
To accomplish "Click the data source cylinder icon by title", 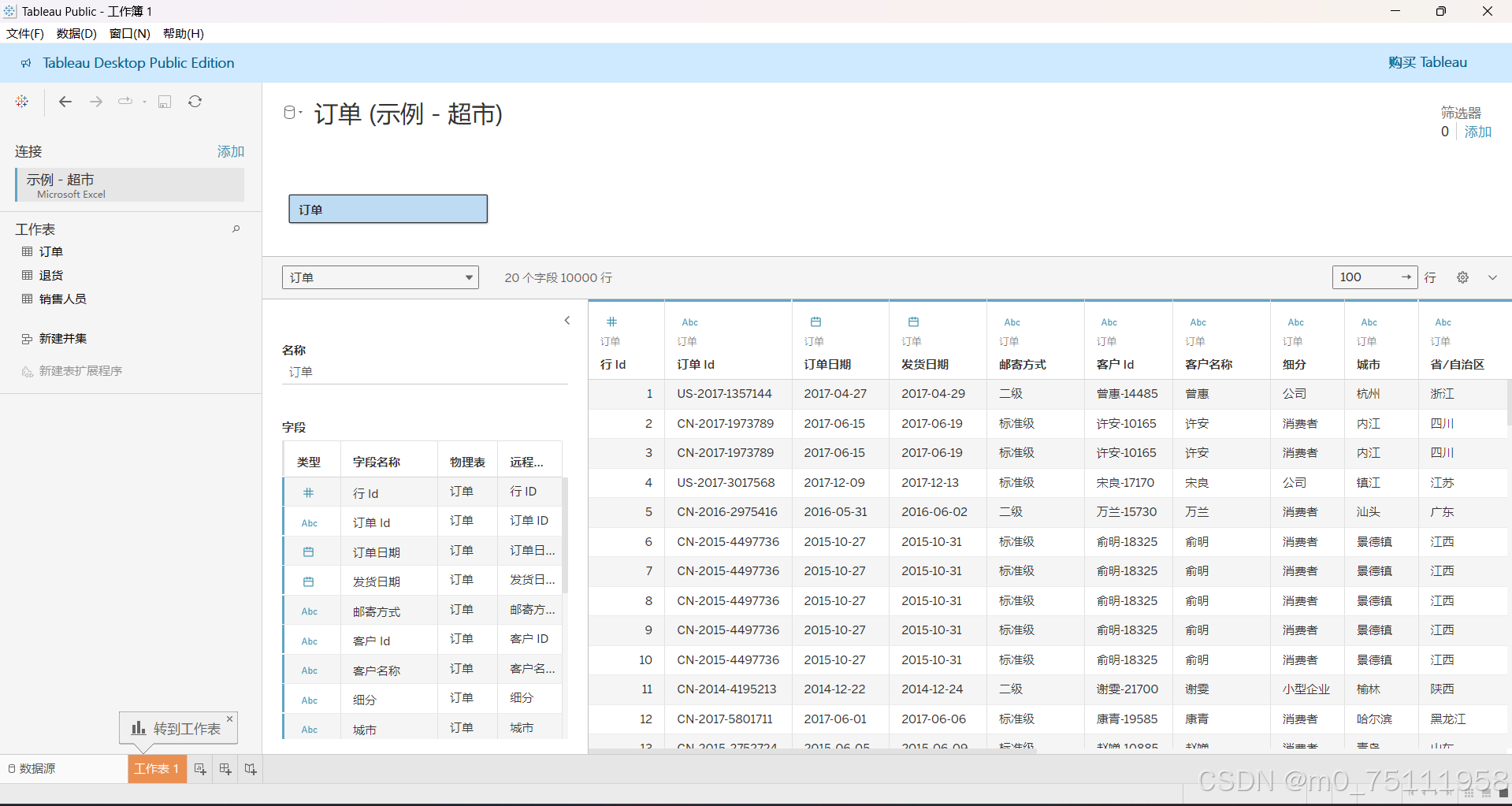I will (x=290, y=113).
